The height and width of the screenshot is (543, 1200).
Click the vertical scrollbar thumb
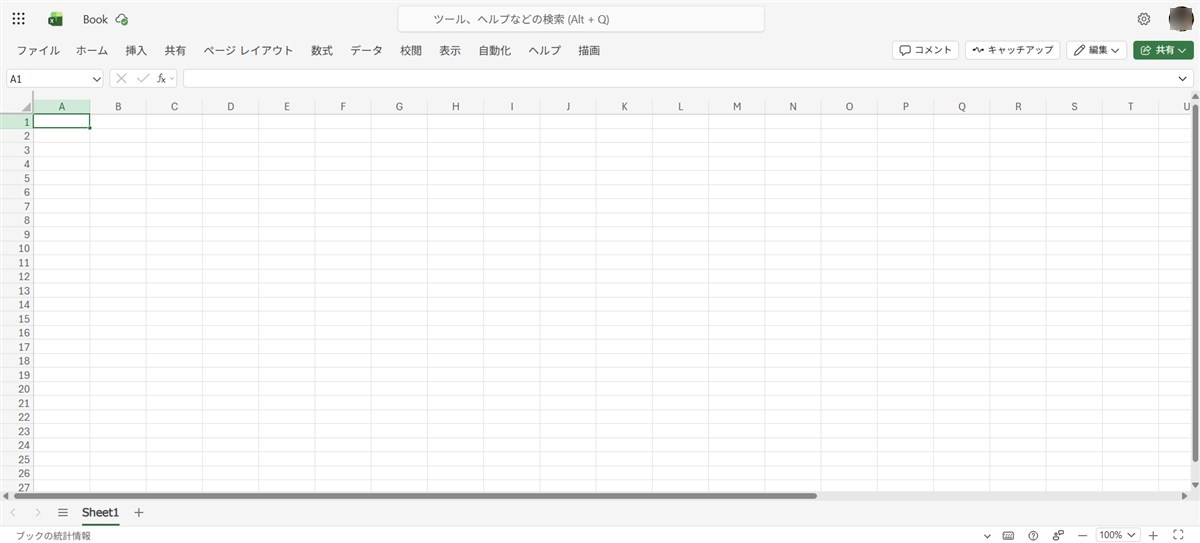[1194, 283]
